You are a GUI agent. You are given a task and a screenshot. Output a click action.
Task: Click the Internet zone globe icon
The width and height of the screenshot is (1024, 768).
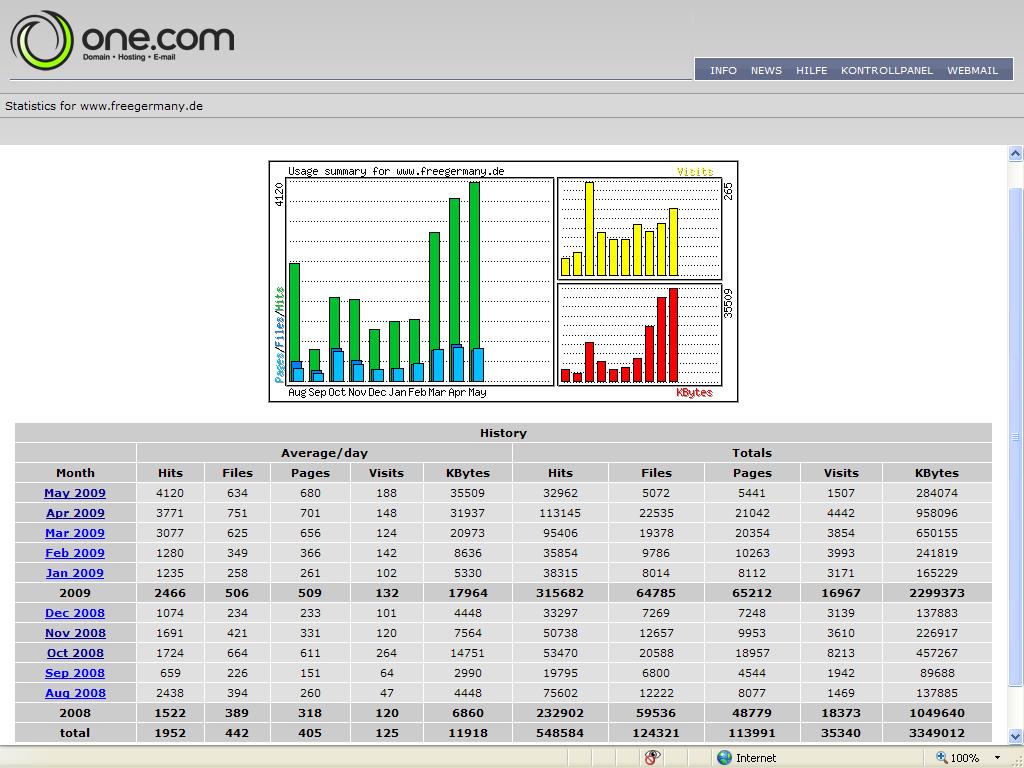click(x=724, y=758)
